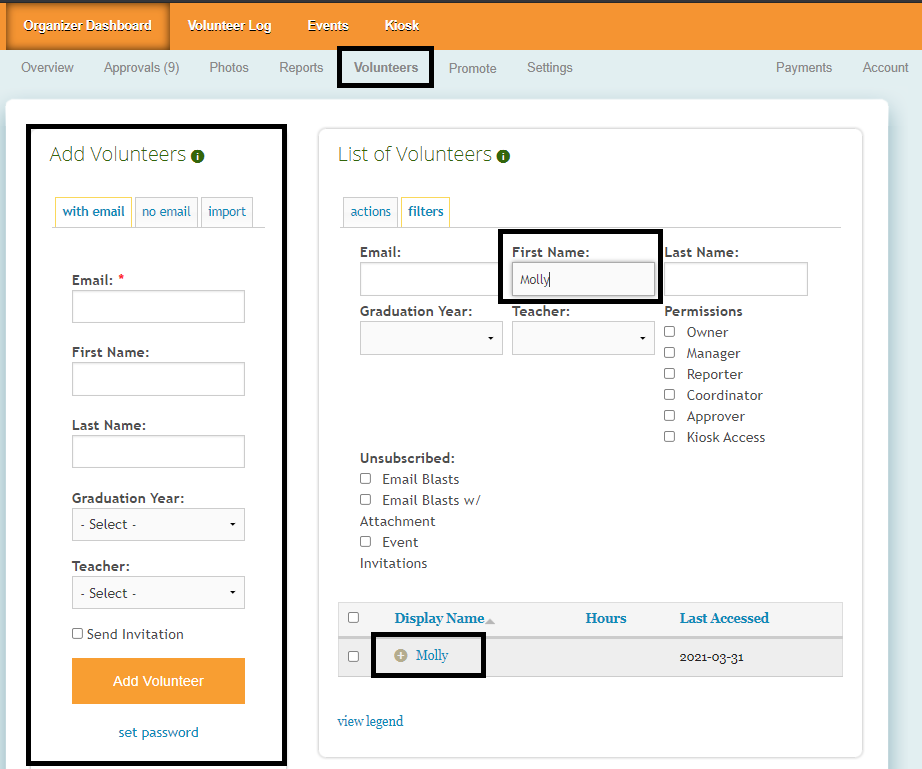This screenshot has height=769, width=922.
Task: Select Molly row checkbox
Action: [x=353, y=657]
